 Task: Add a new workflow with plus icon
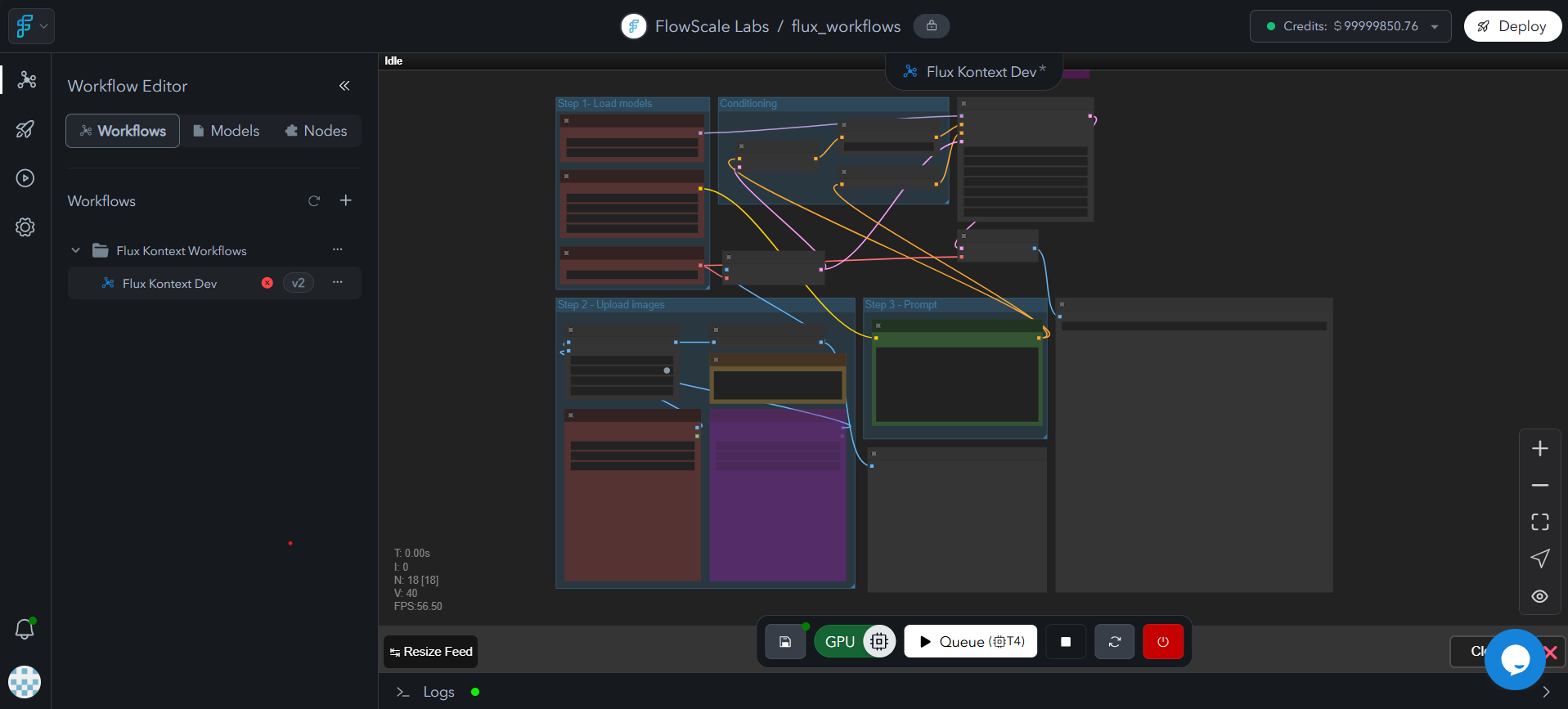coord(346,200)
